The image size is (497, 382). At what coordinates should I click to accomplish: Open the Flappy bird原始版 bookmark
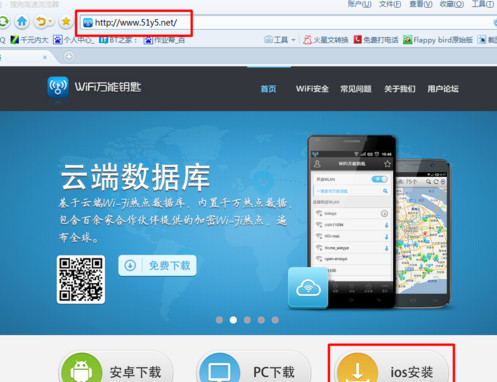point(438,40)
